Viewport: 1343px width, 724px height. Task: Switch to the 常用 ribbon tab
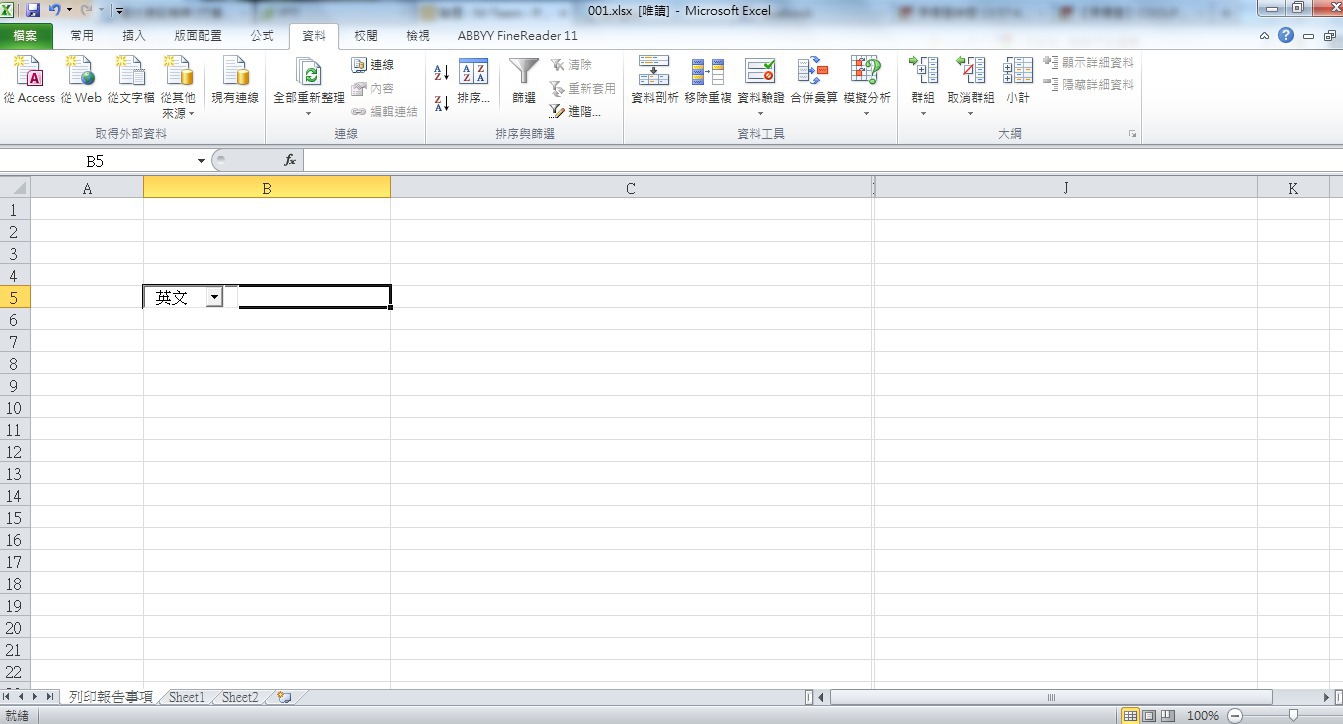(82, 35)
